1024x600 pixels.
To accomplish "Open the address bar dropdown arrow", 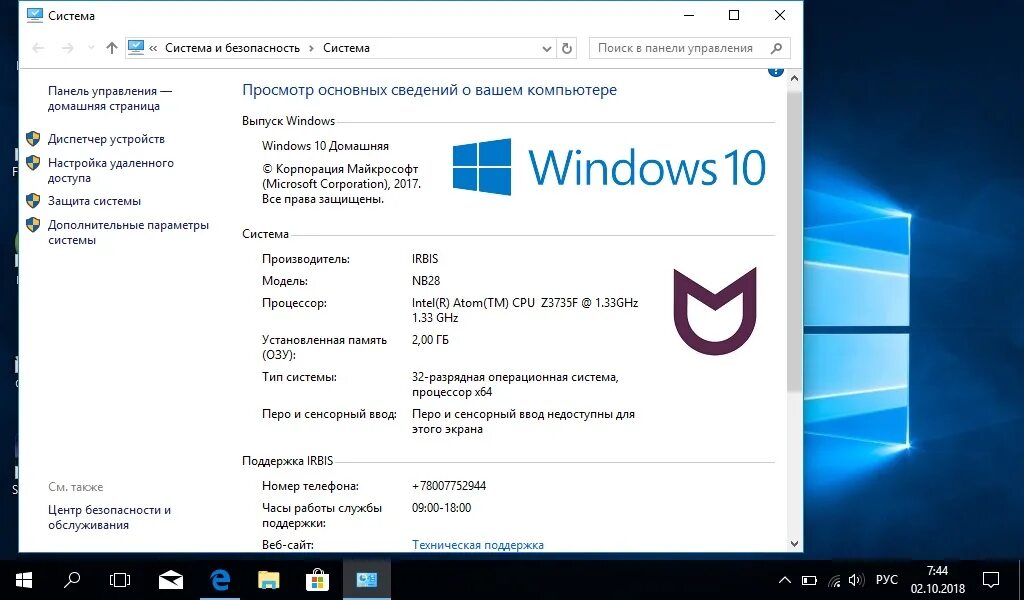I will [x=546, y=48].
